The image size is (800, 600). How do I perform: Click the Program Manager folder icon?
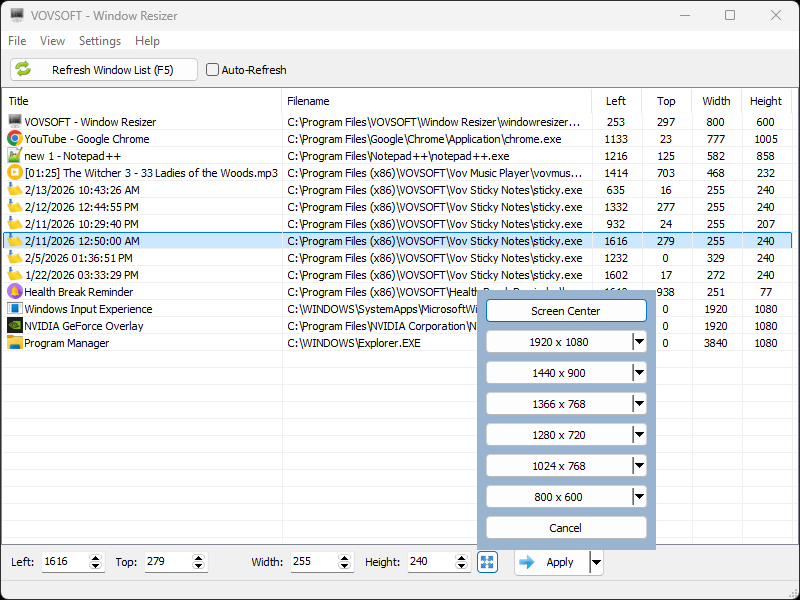pos(14,343)
